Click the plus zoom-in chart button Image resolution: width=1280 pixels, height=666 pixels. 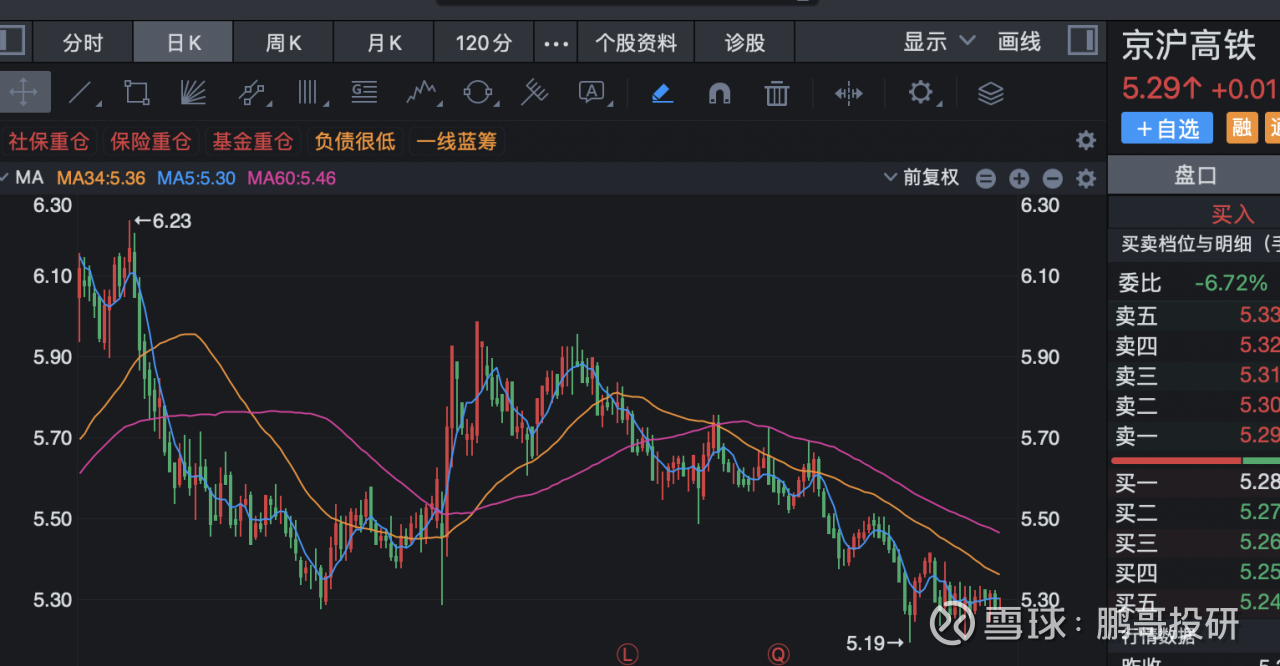pyautogui.click(x=1019, y=179)
